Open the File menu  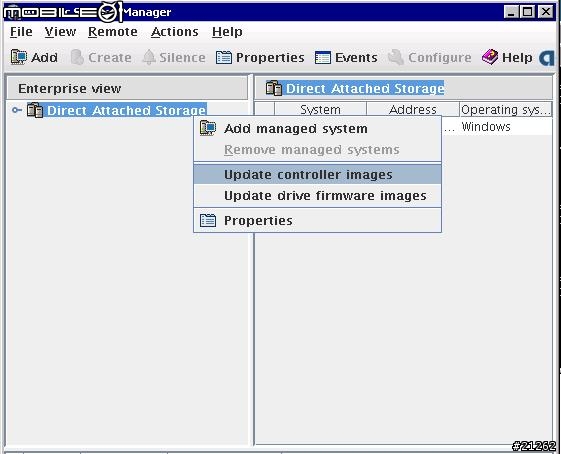coord(21,32)
